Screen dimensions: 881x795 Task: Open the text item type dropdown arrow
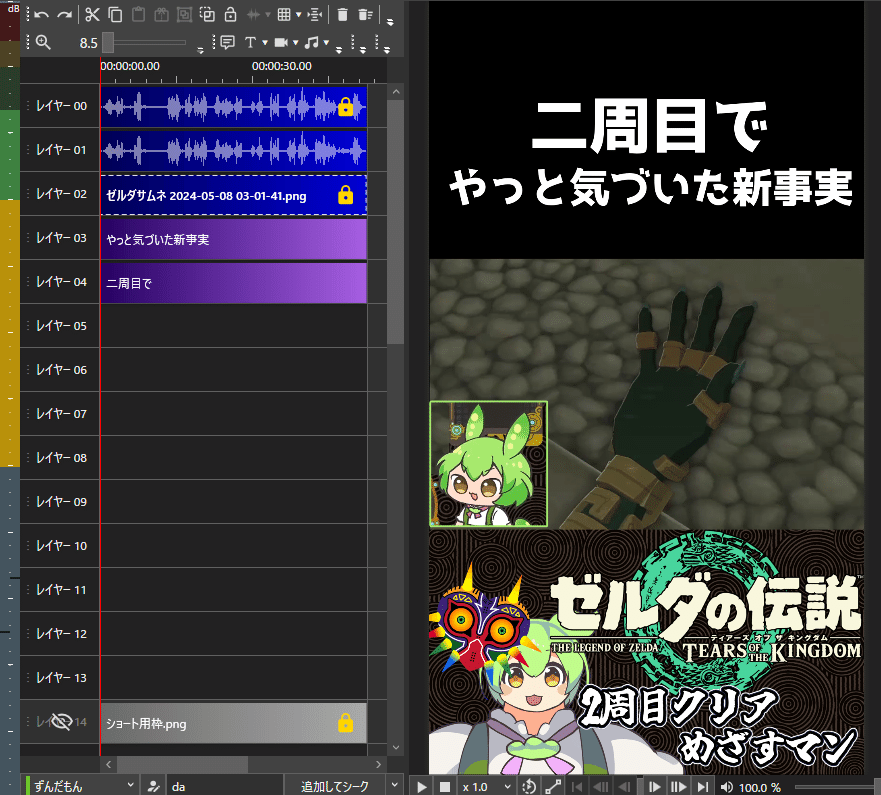tap(265, 43)
